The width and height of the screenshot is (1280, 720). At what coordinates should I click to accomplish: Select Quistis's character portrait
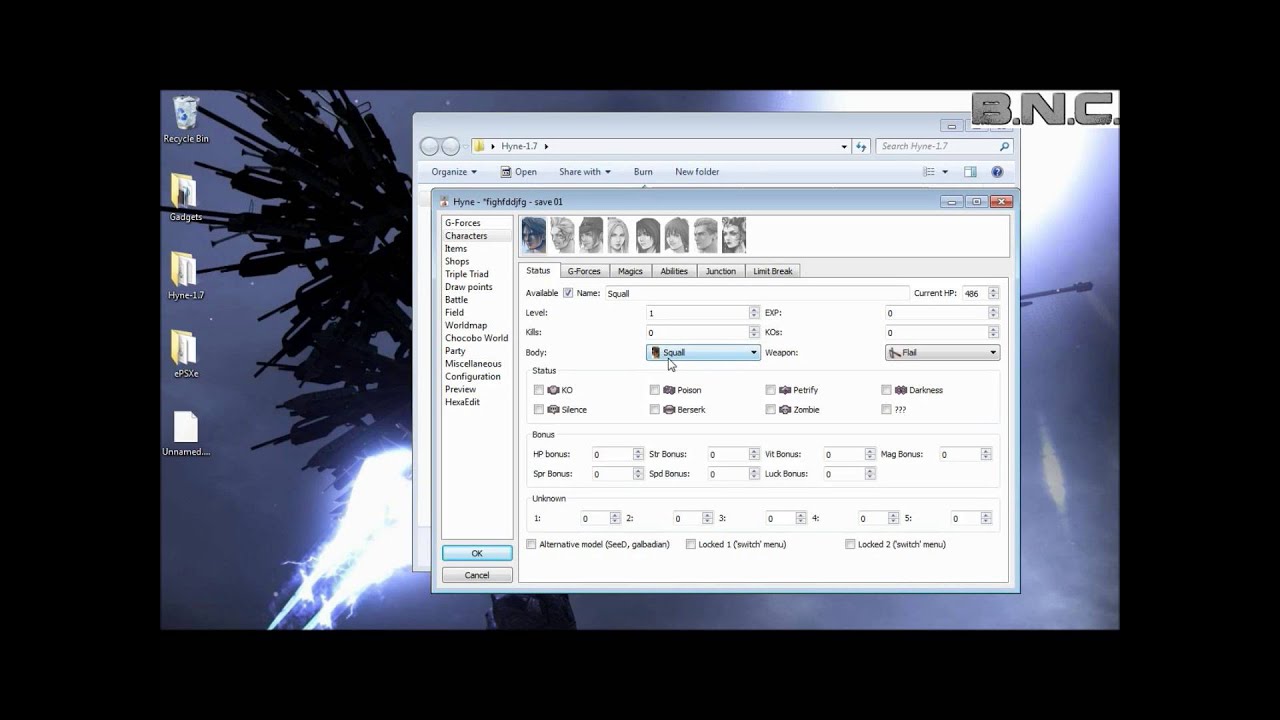619,236
